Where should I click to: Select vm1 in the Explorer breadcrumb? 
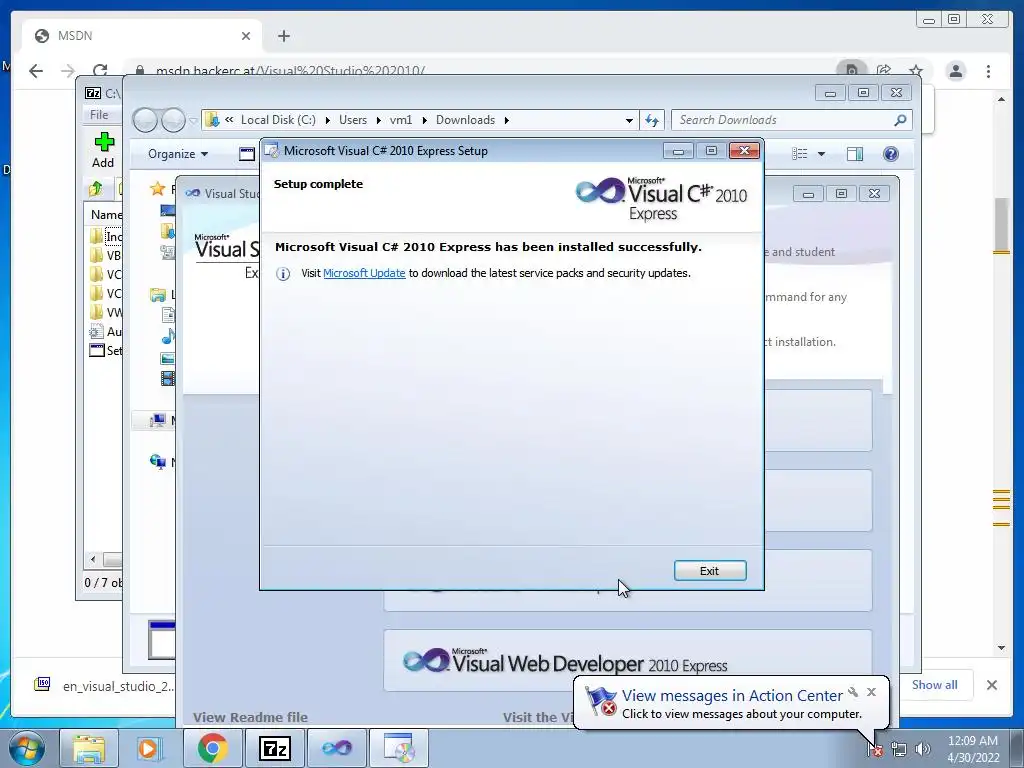(x=401, y=120)
